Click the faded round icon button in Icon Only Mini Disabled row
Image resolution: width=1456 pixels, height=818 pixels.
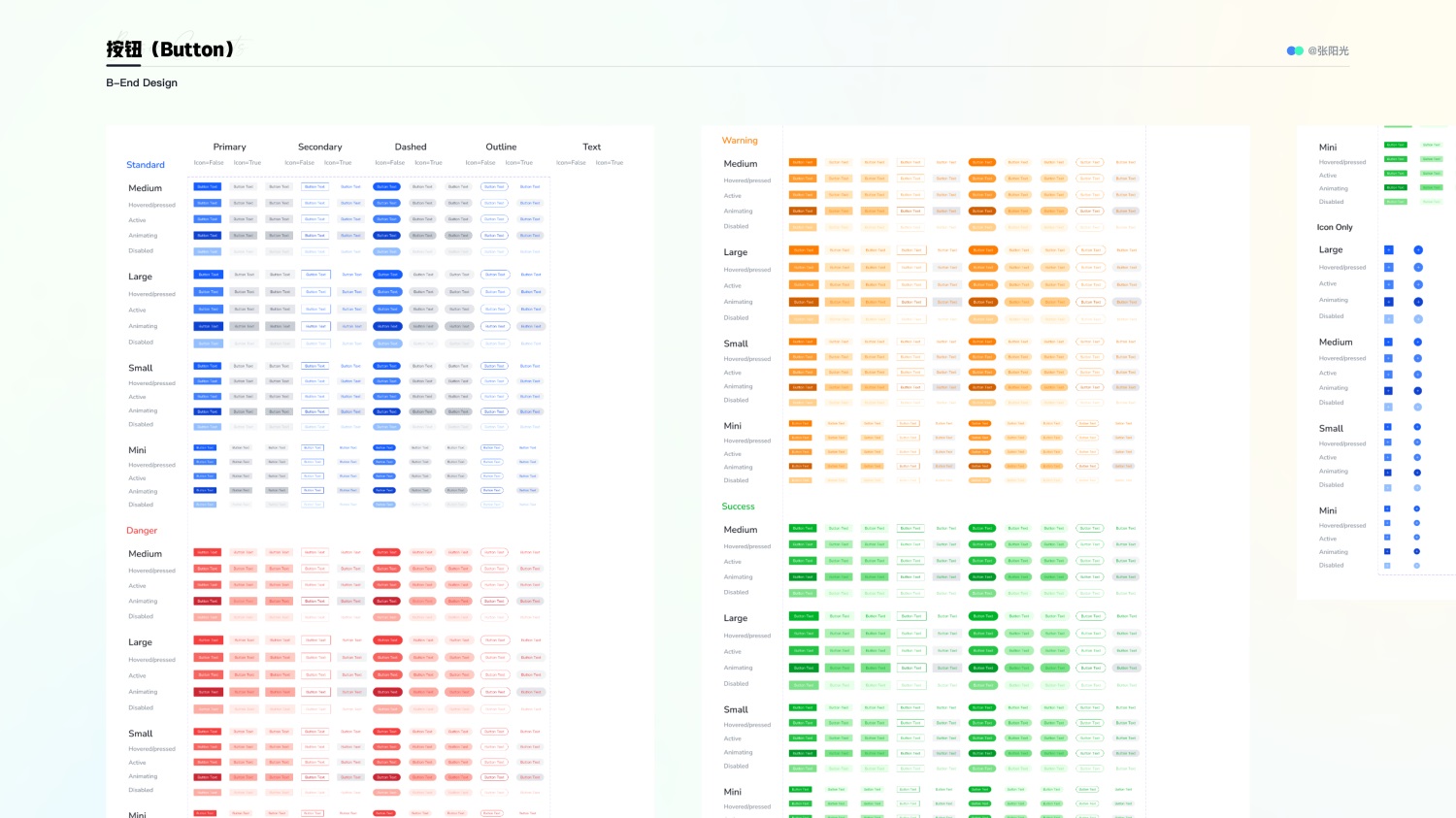coord(1416,565)
